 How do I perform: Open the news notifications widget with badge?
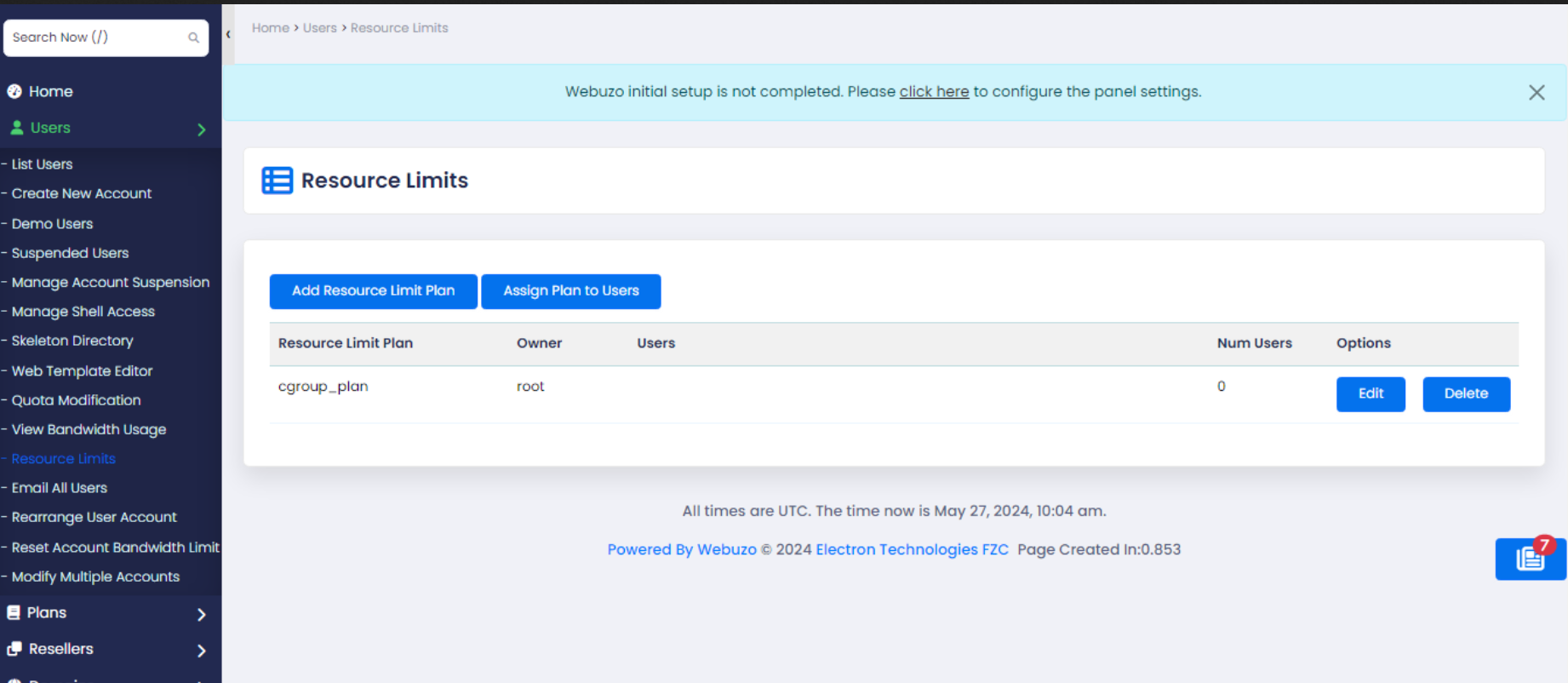(1530, 559)
